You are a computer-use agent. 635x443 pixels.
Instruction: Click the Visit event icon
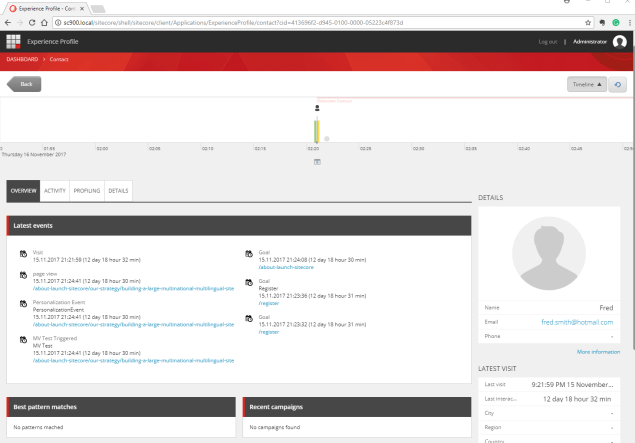[23, 254]
